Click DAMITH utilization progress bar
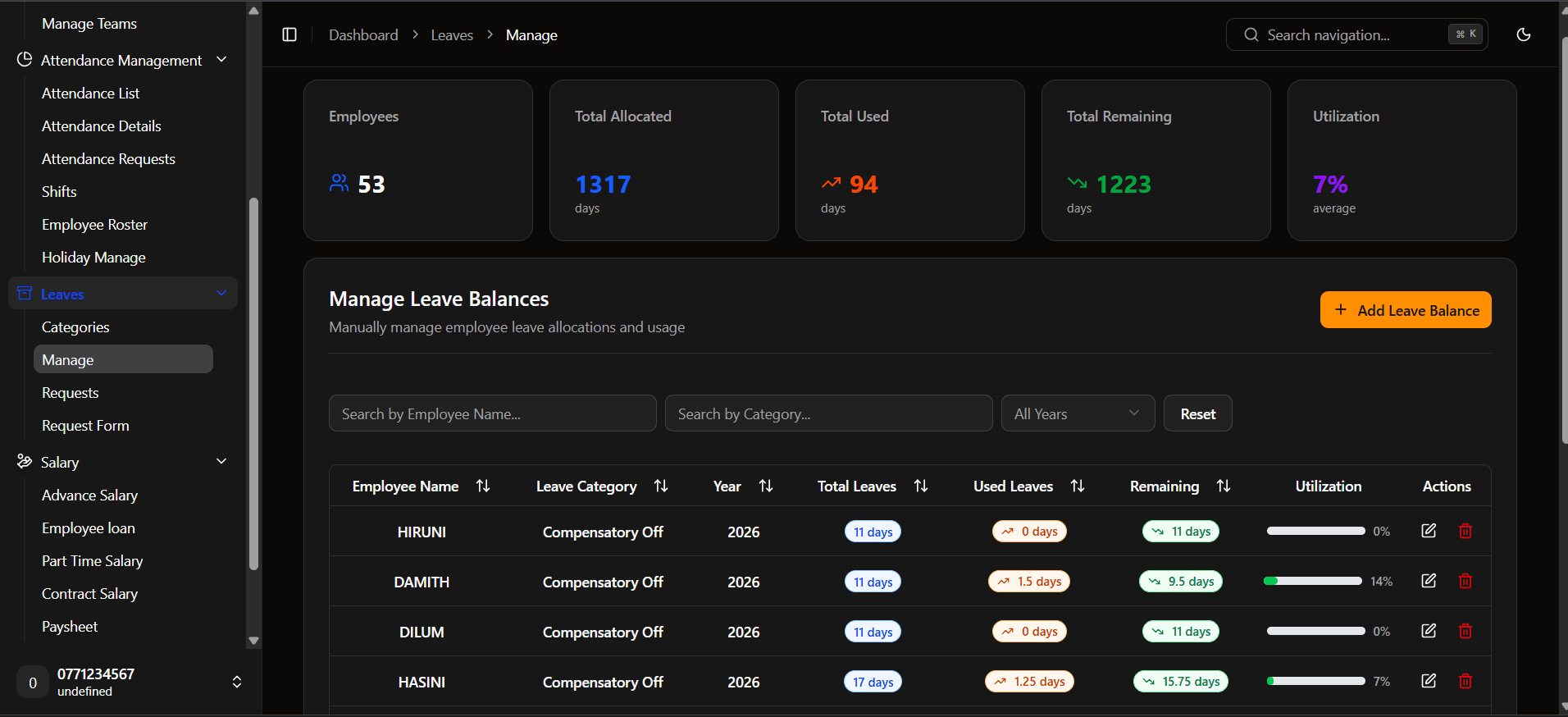Image resolution: width=1568 pixels, height=717 pixels. (x=1312, y=581)
